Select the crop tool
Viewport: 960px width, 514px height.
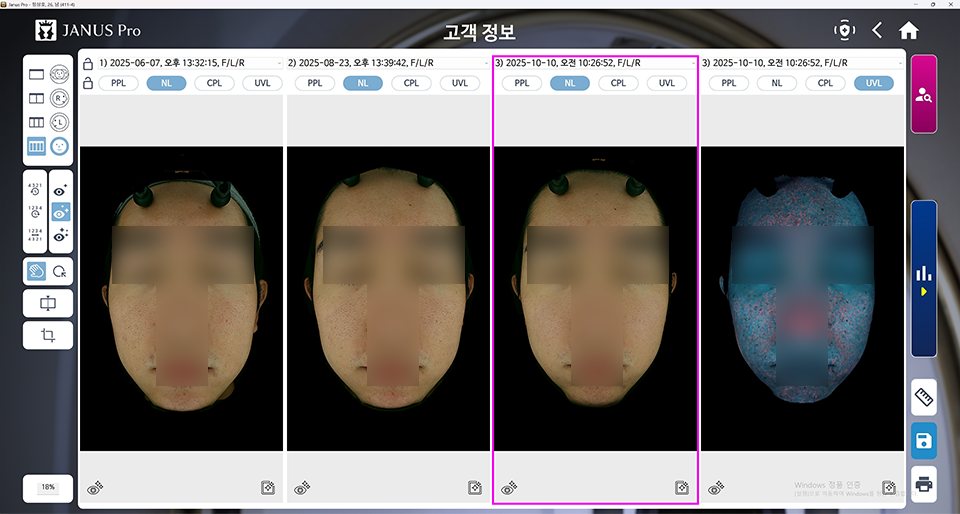(48, 335)
